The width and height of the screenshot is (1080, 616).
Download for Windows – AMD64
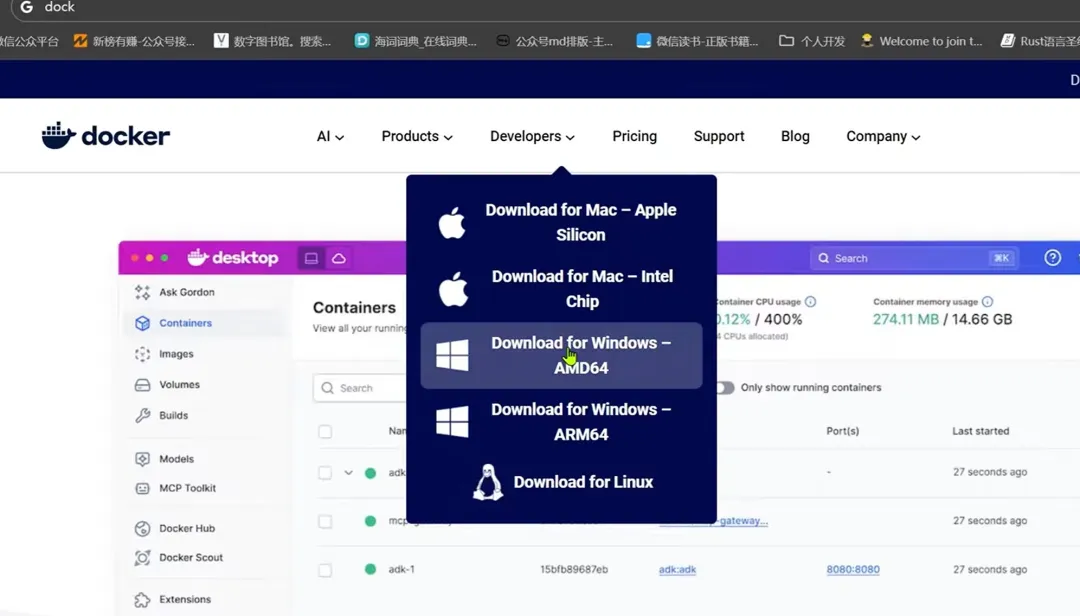click(561, 356)
